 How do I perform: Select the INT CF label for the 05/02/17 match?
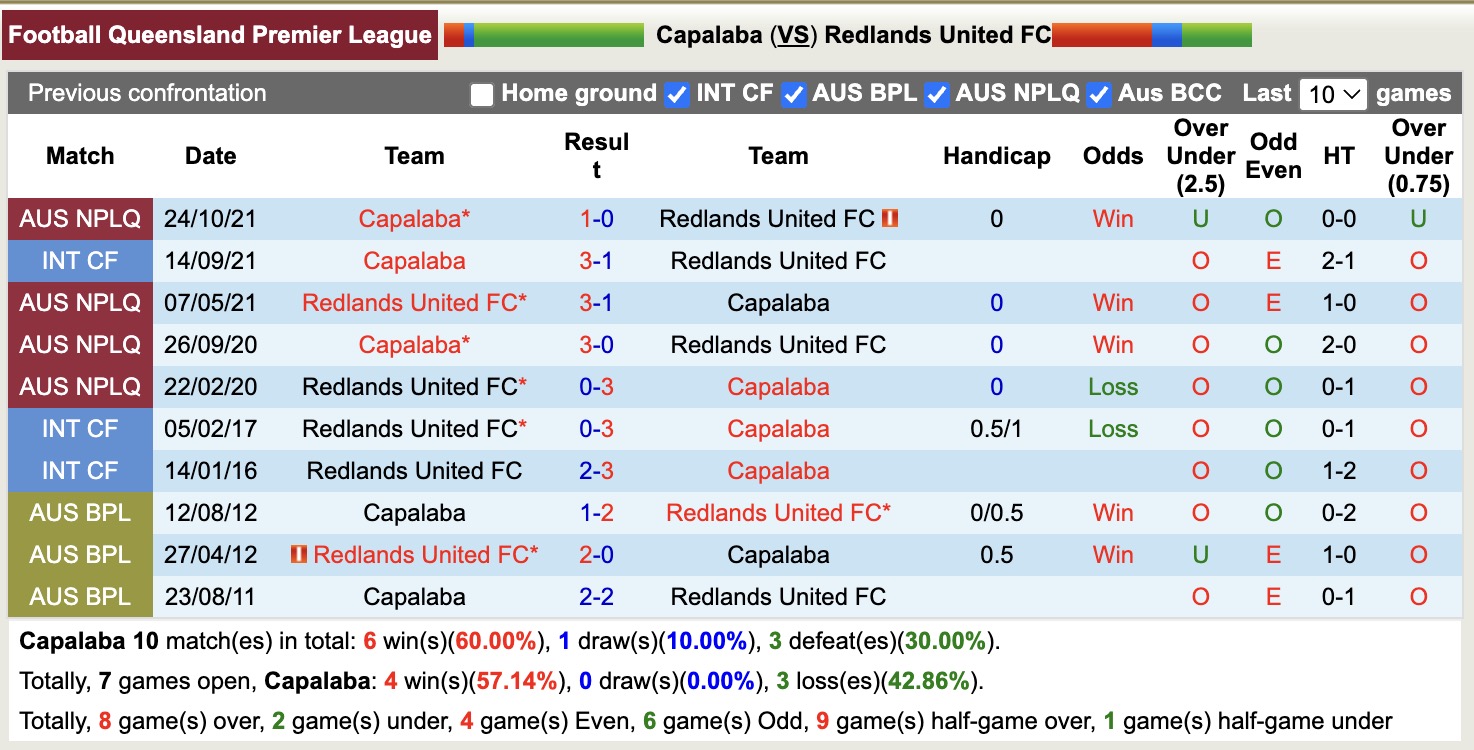click(x=80, y=428)
